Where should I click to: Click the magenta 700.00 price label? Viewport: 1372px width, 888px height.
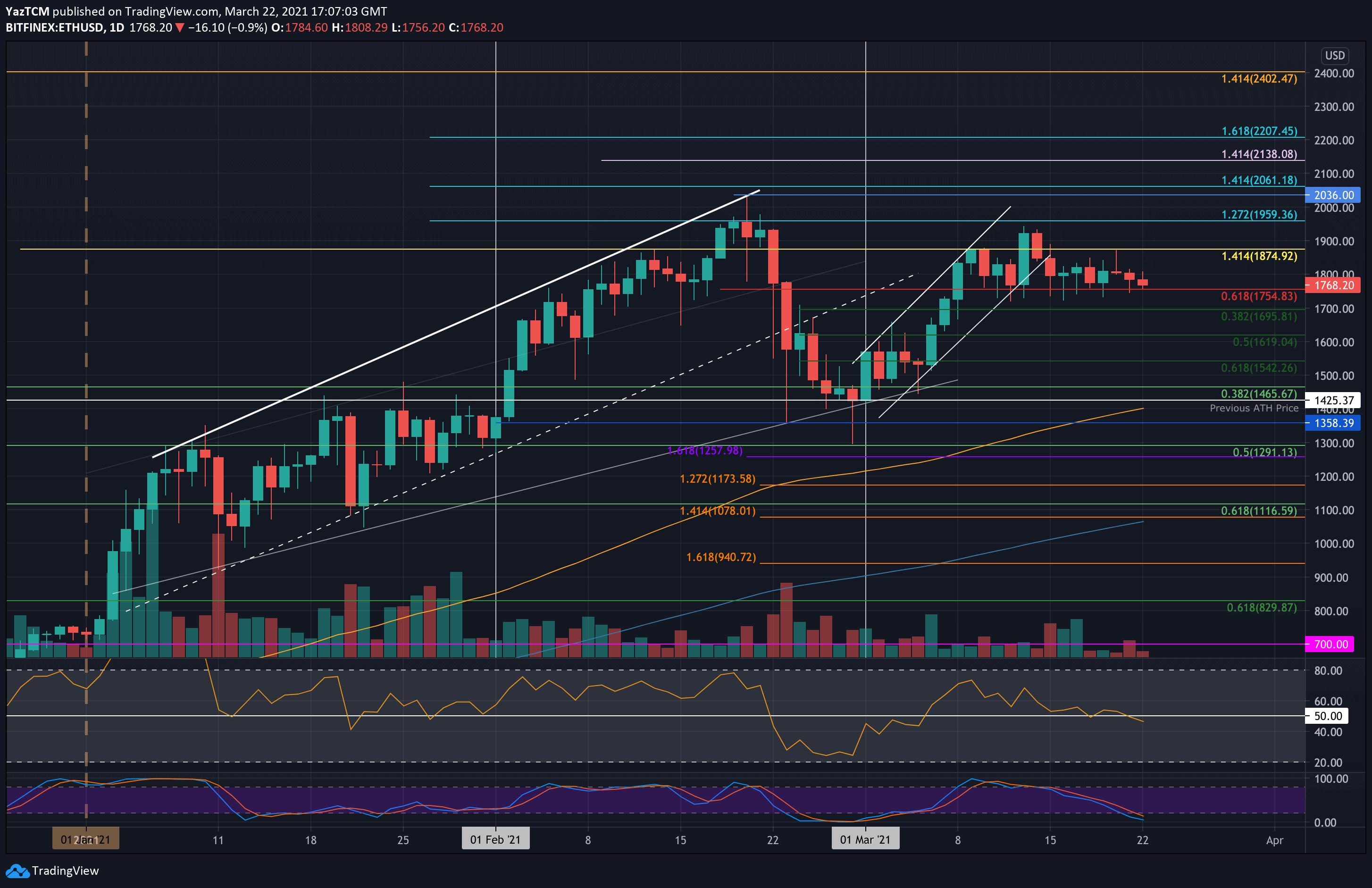(x=1330, y=644)
